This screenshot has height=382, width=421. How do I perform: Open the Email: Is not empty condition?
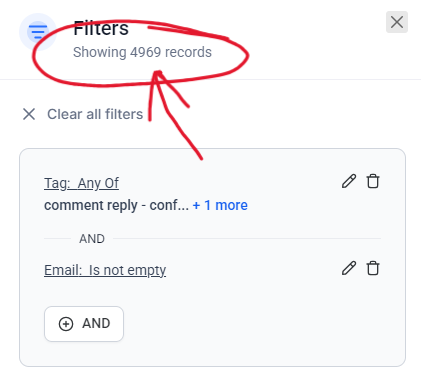[105, 270]
